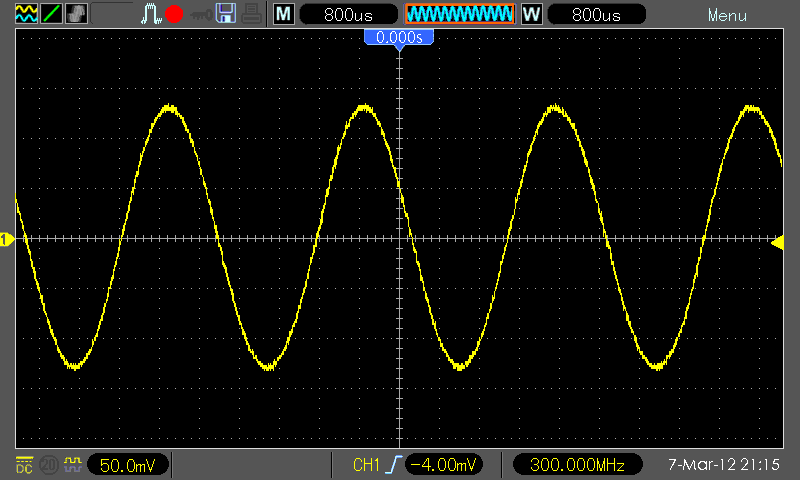800x480 pixels.
Task: Click the grayed printer icon
Action: pyautogui.click(x=252, y=14)
